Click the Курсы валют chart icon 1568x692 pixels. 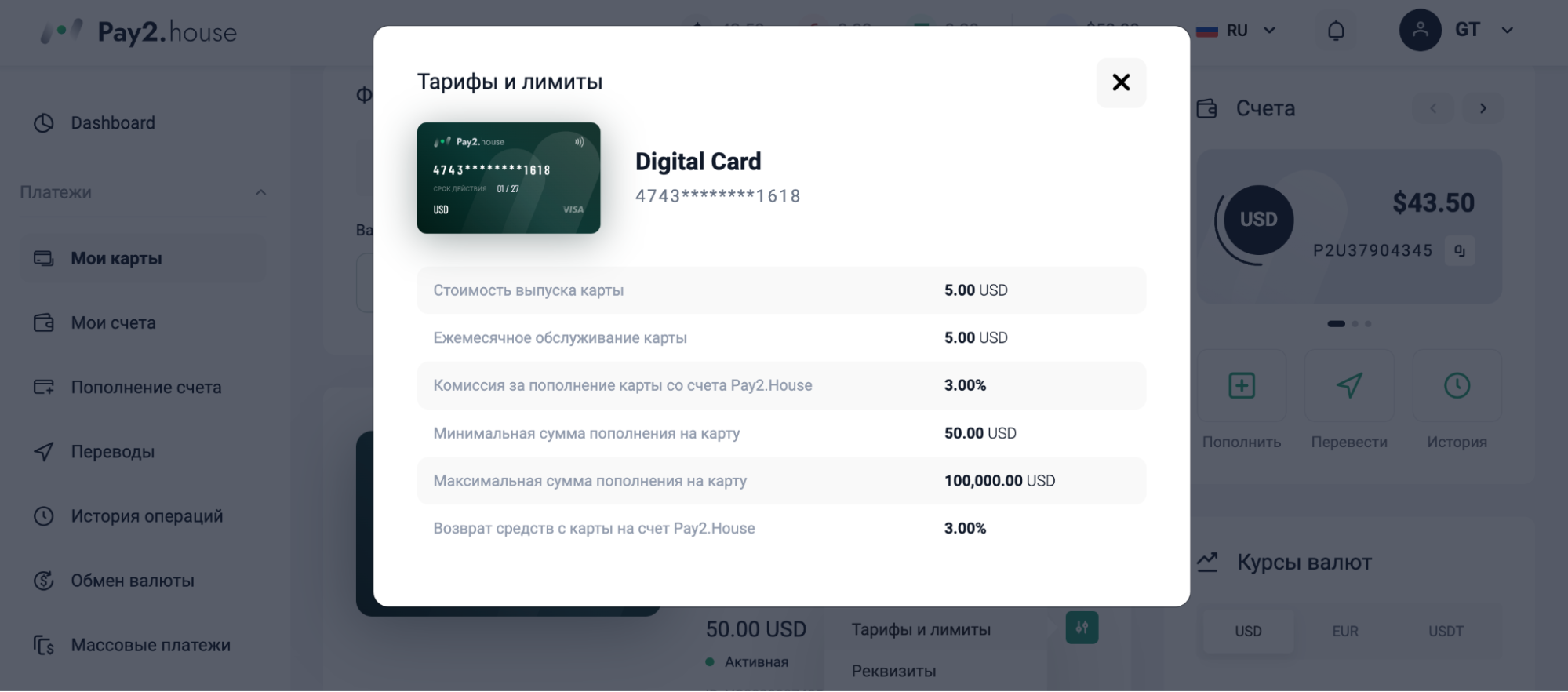pyautogui.click(x=1207, y=562)
